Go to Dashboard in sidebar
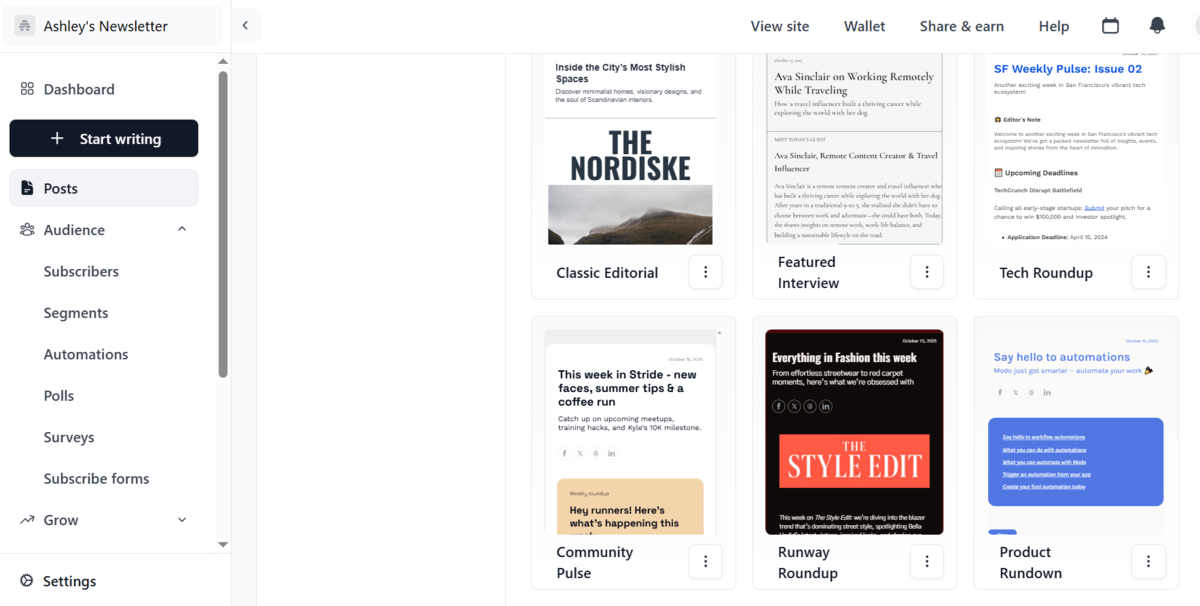 [79, 89]
